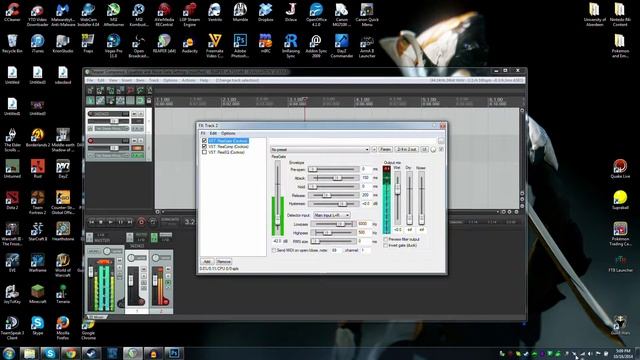The height and width of the screenshot is (360, 640).
Task: Adjust the Release slider
Action: click(333, 195)
